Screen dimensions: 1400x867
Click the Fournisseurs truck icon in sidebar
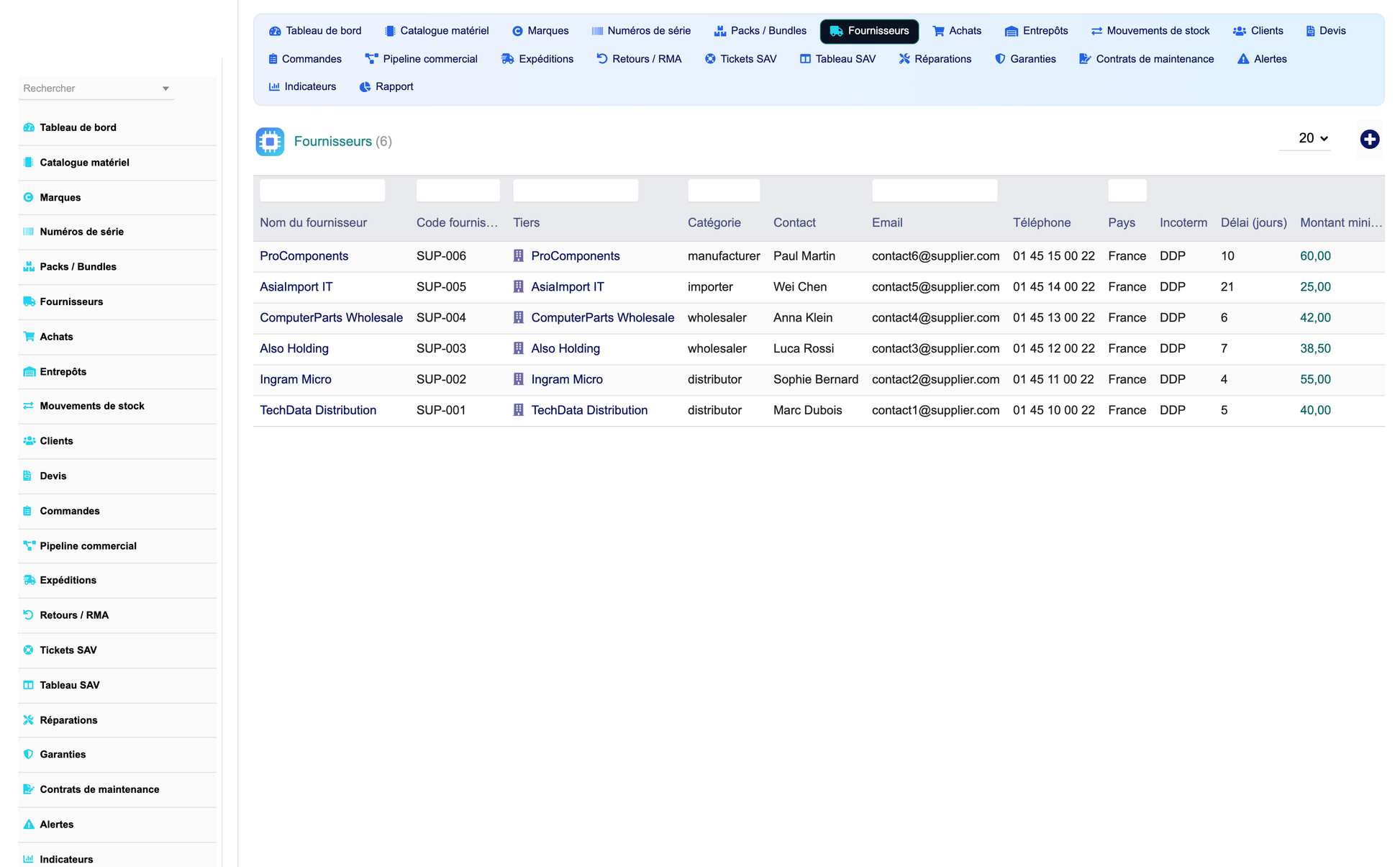29,301
